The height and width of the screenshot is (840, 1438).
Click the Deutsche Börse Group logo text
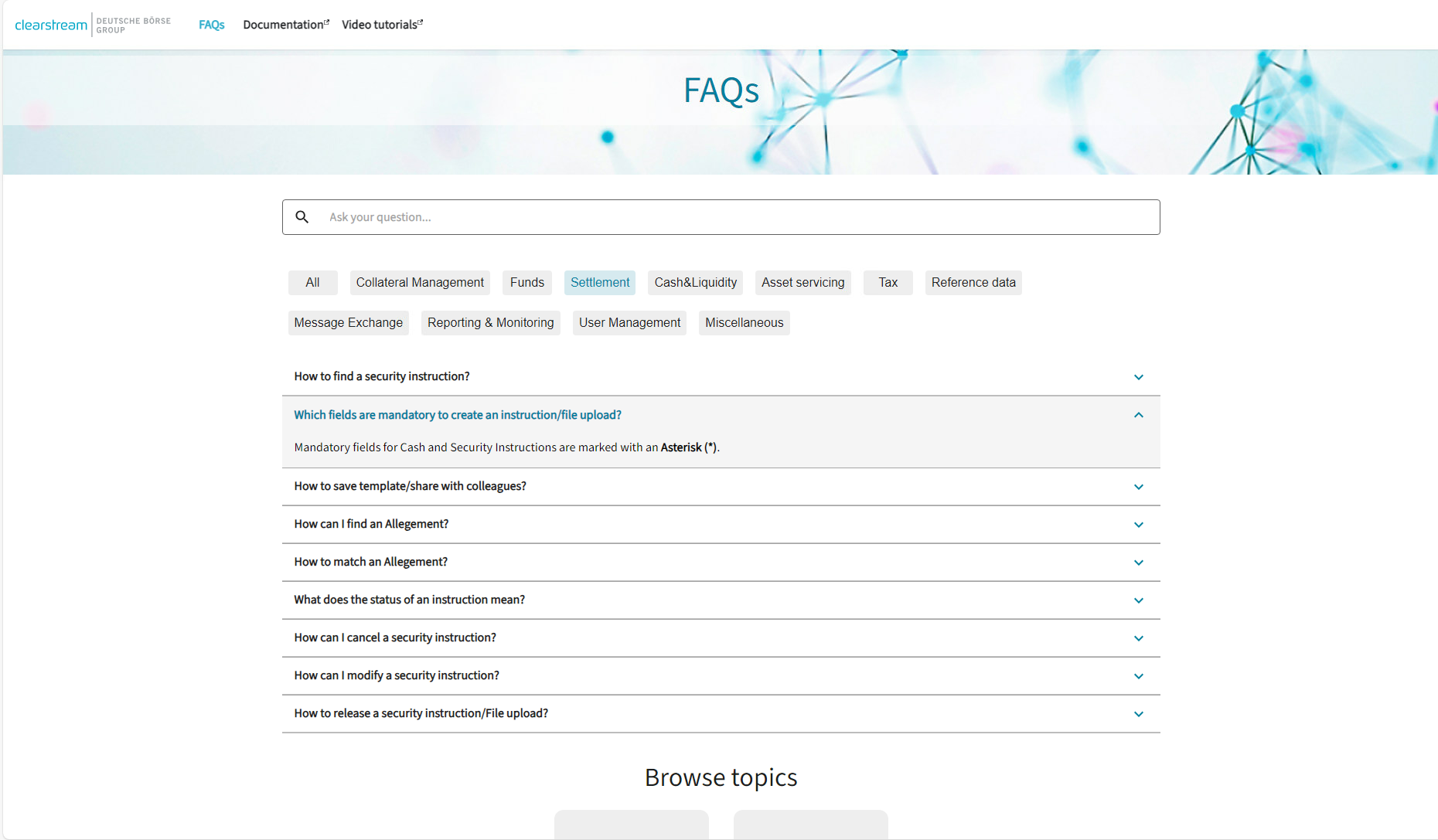pyautogui.click(x=134, y=24)
